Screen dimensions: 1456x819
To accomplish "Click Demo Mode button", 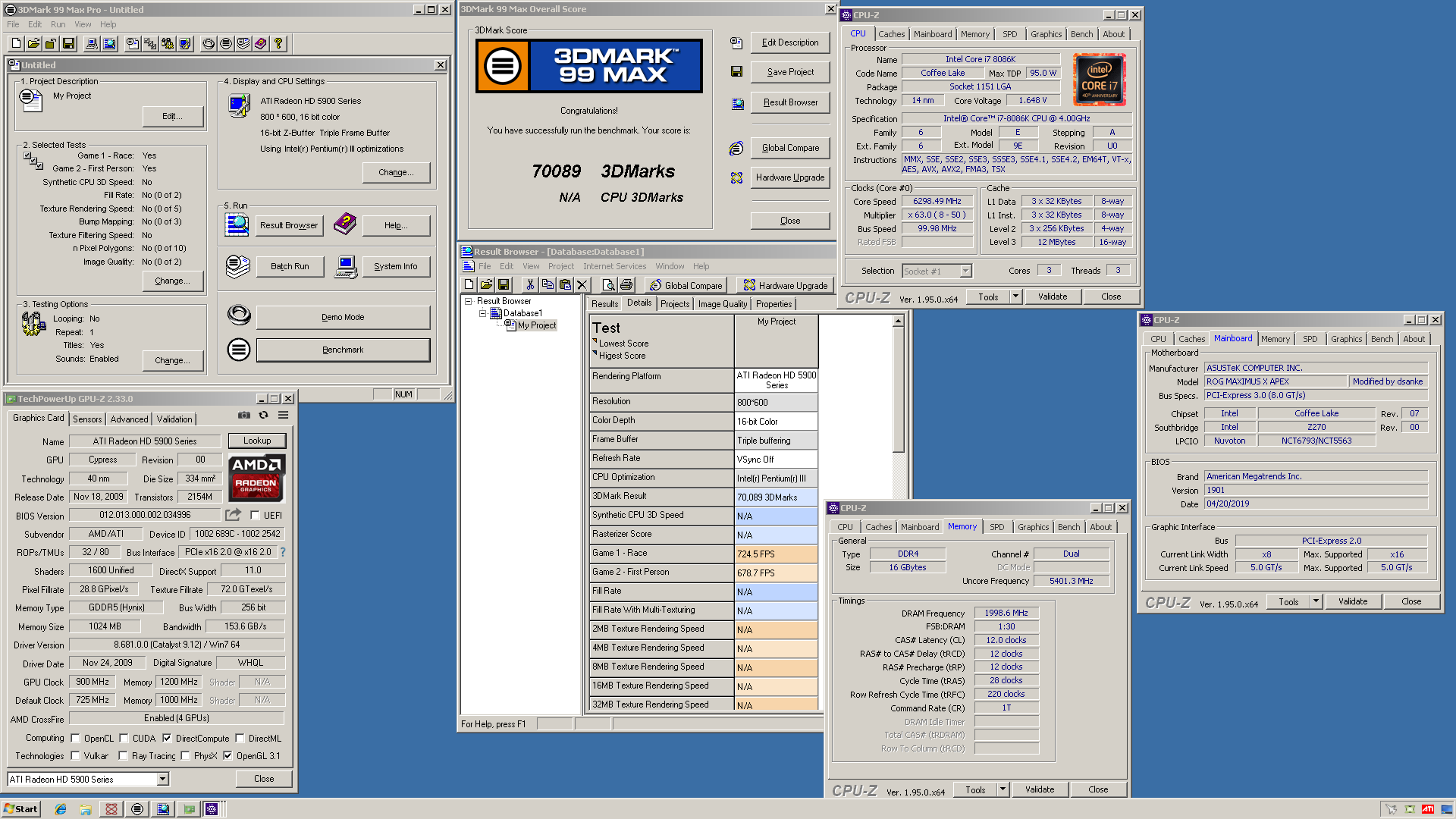I will [x=343, y=317].
